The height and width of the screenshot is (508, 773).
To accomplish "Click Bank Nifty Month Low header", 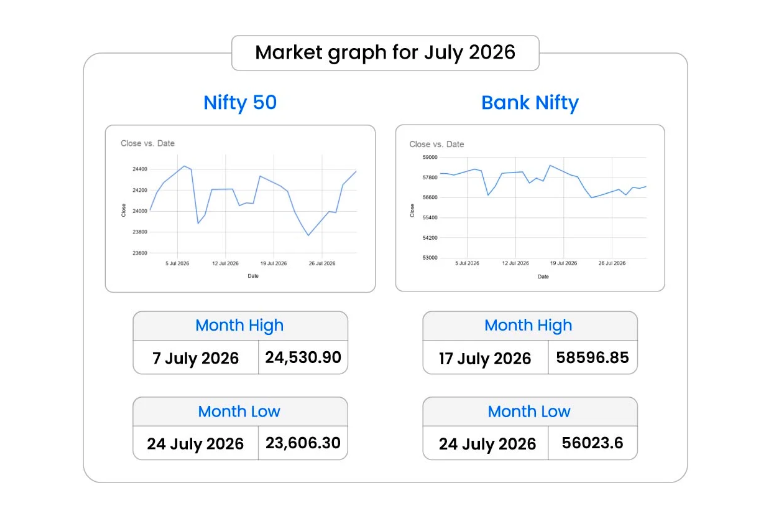I will pos(529,411).
